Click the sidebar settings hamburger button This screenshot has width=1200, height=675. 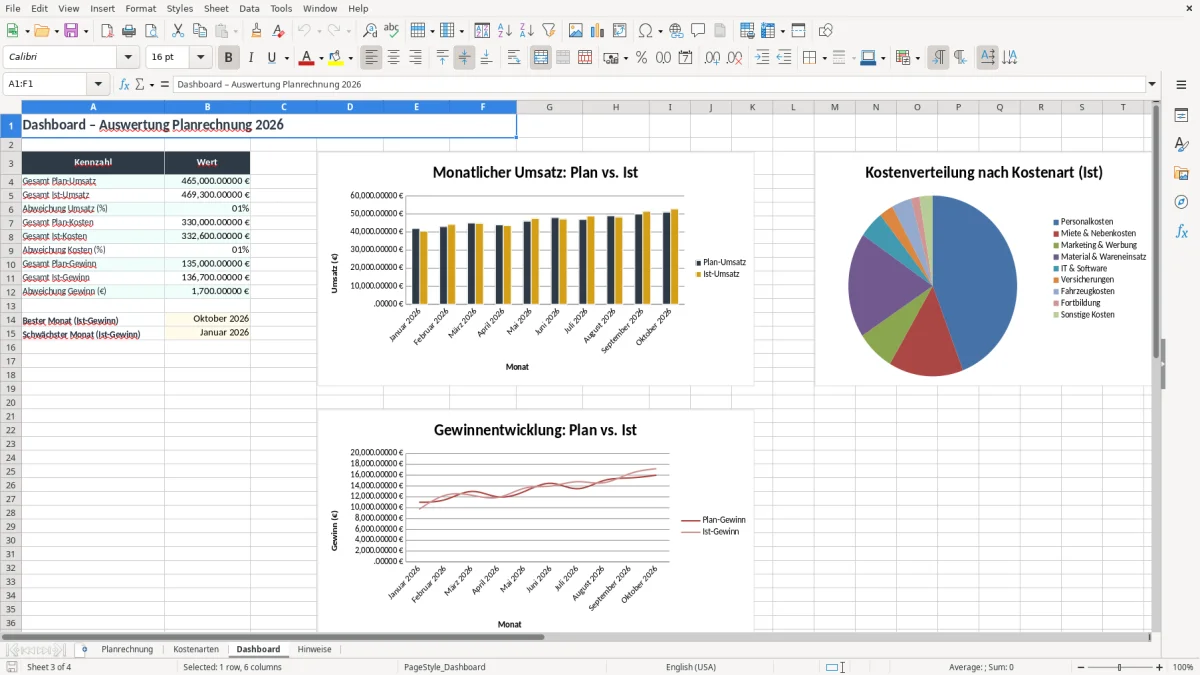click(1181, 85)
